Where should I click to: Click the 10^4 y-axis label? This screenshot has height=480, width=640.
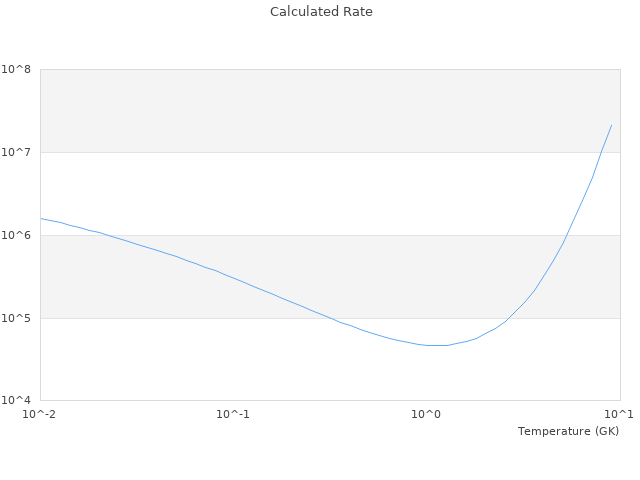(x=16, y=401)
